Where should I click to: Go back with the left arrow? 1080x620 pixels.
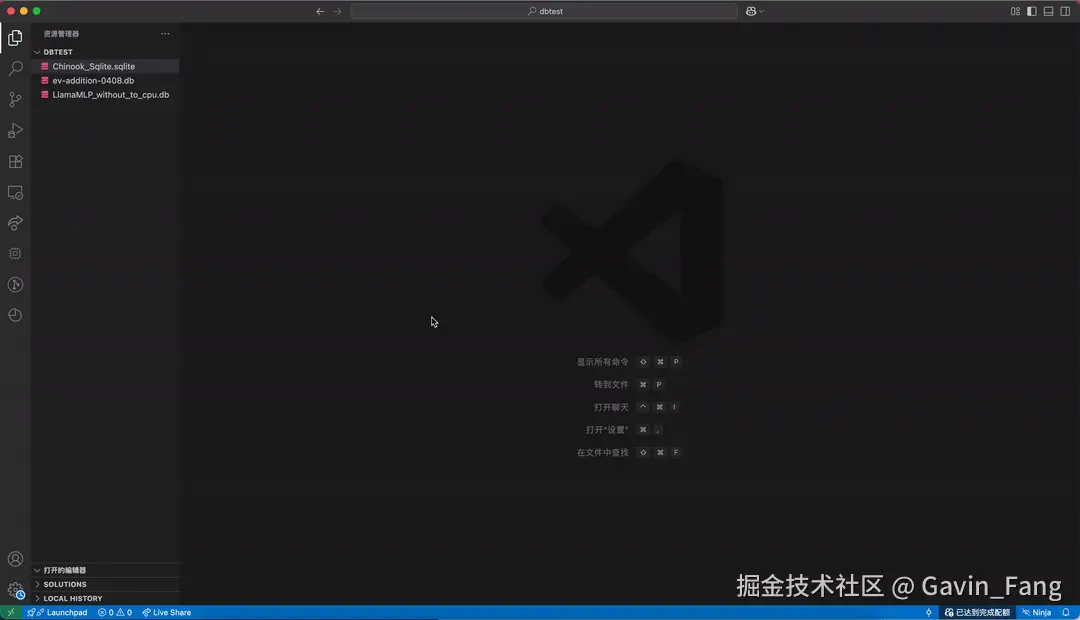coord(320,11)
